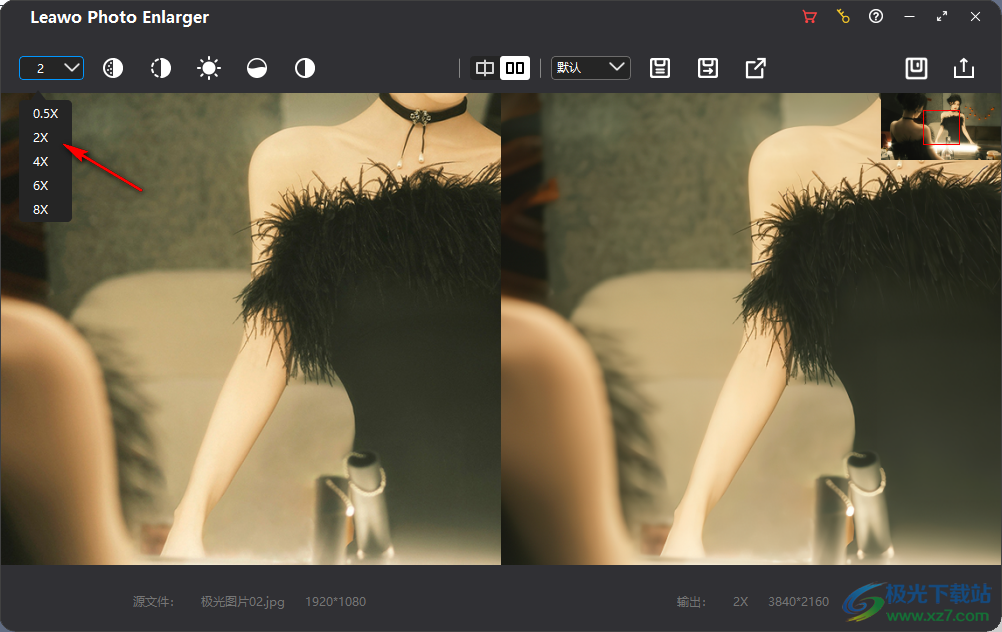Click the navigator thumbnail preview
This screenshot has height=632, width=1002.
[x=940, y=126]
